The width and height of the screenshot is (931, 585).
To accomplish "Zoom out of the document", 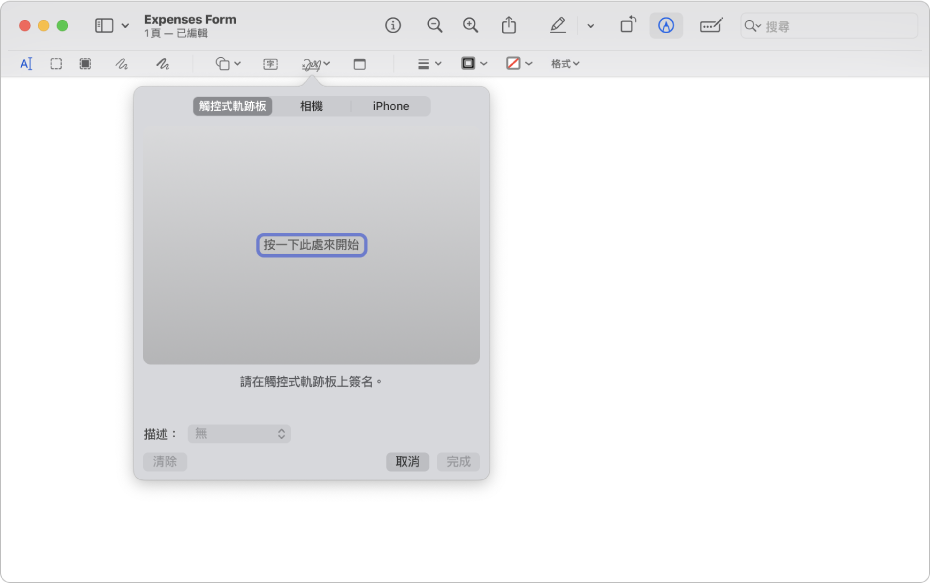I will (435, 26).
